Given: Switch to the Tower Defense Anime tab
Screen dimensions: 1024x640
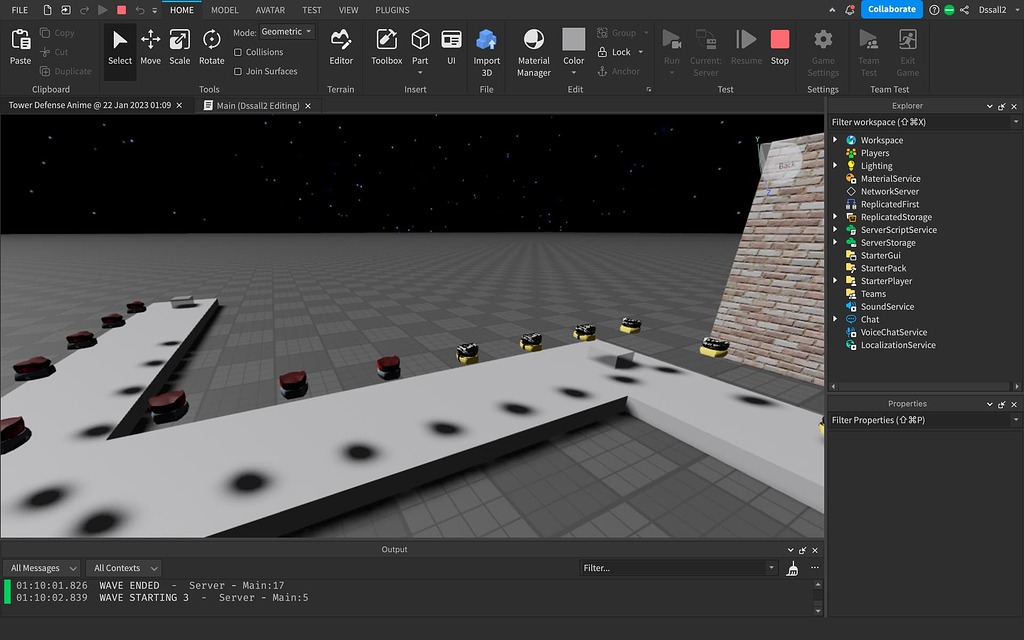Looking at the screenshot, I should tap(91, 104).
